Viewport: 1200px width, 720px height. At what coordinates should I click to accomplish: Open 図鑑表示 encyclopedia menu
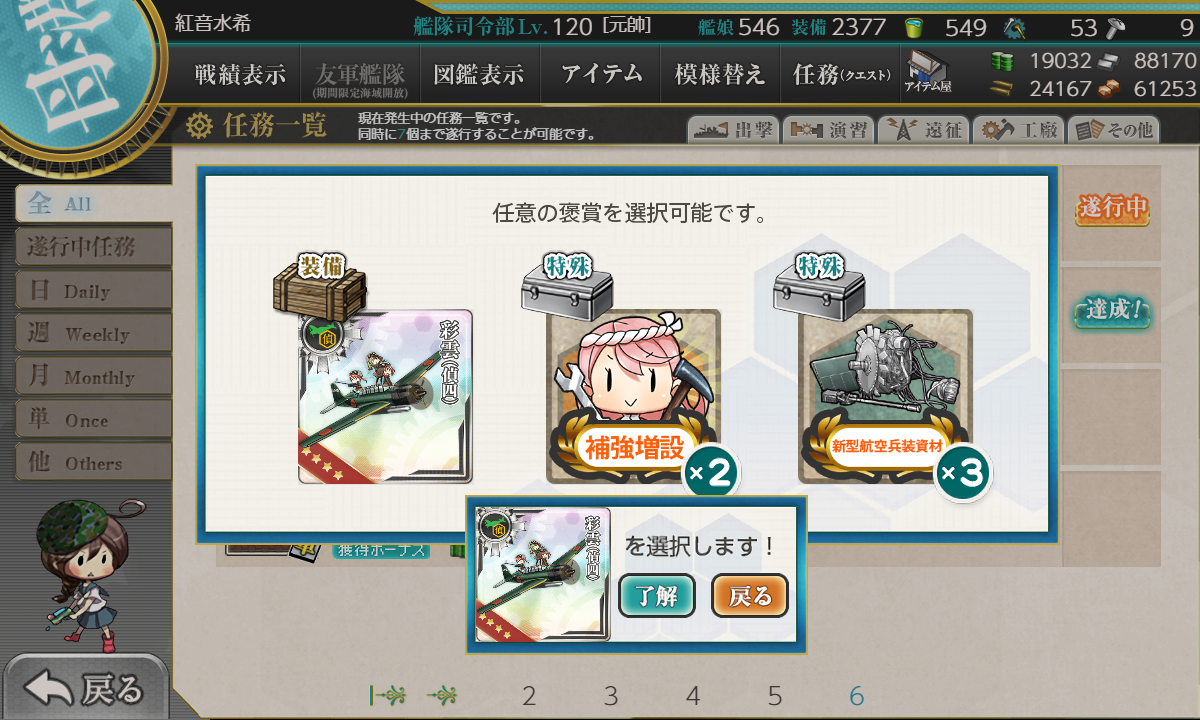click(479, 74)
